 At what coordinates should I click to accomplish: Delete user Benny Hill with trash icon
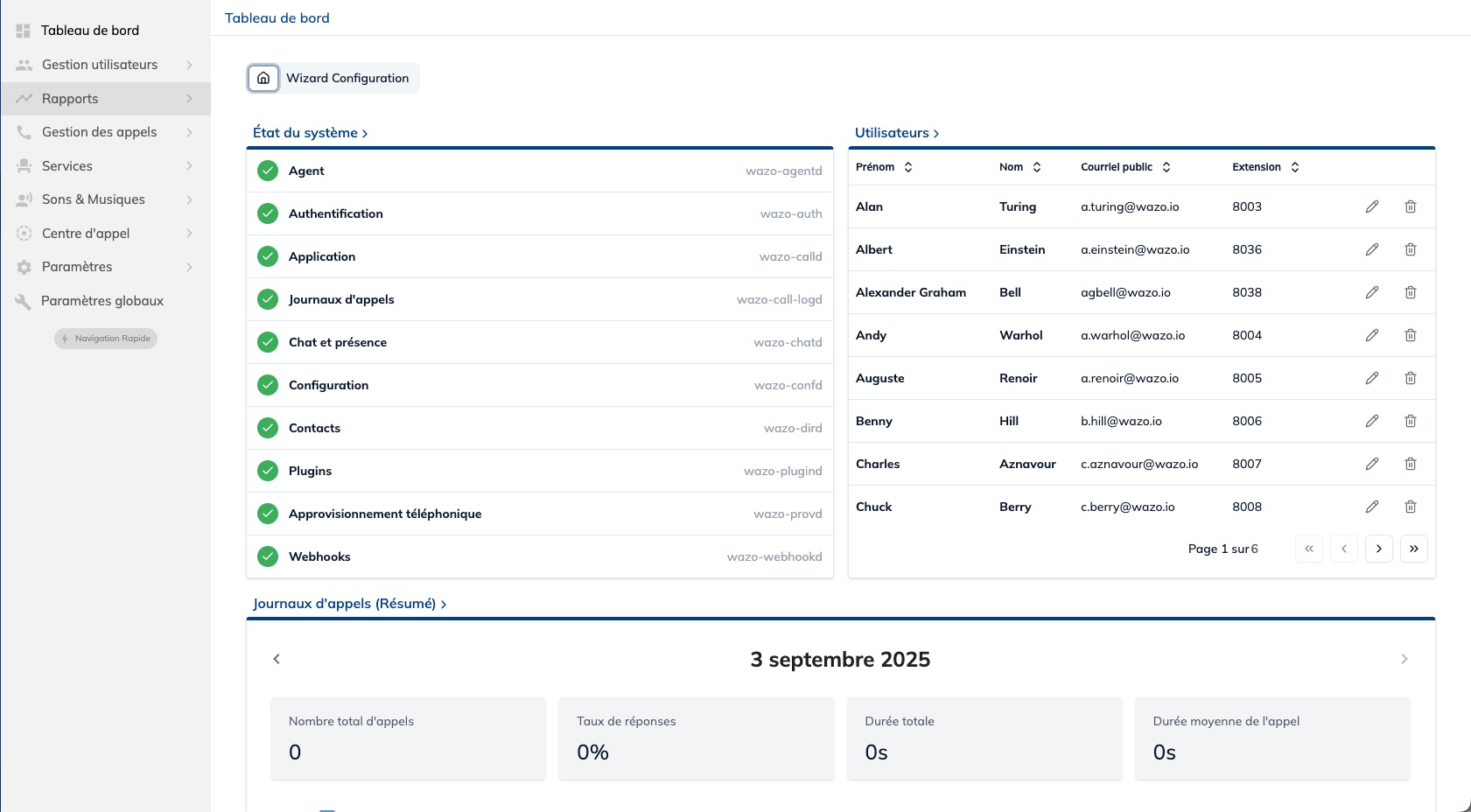[x=1411, y=421]
